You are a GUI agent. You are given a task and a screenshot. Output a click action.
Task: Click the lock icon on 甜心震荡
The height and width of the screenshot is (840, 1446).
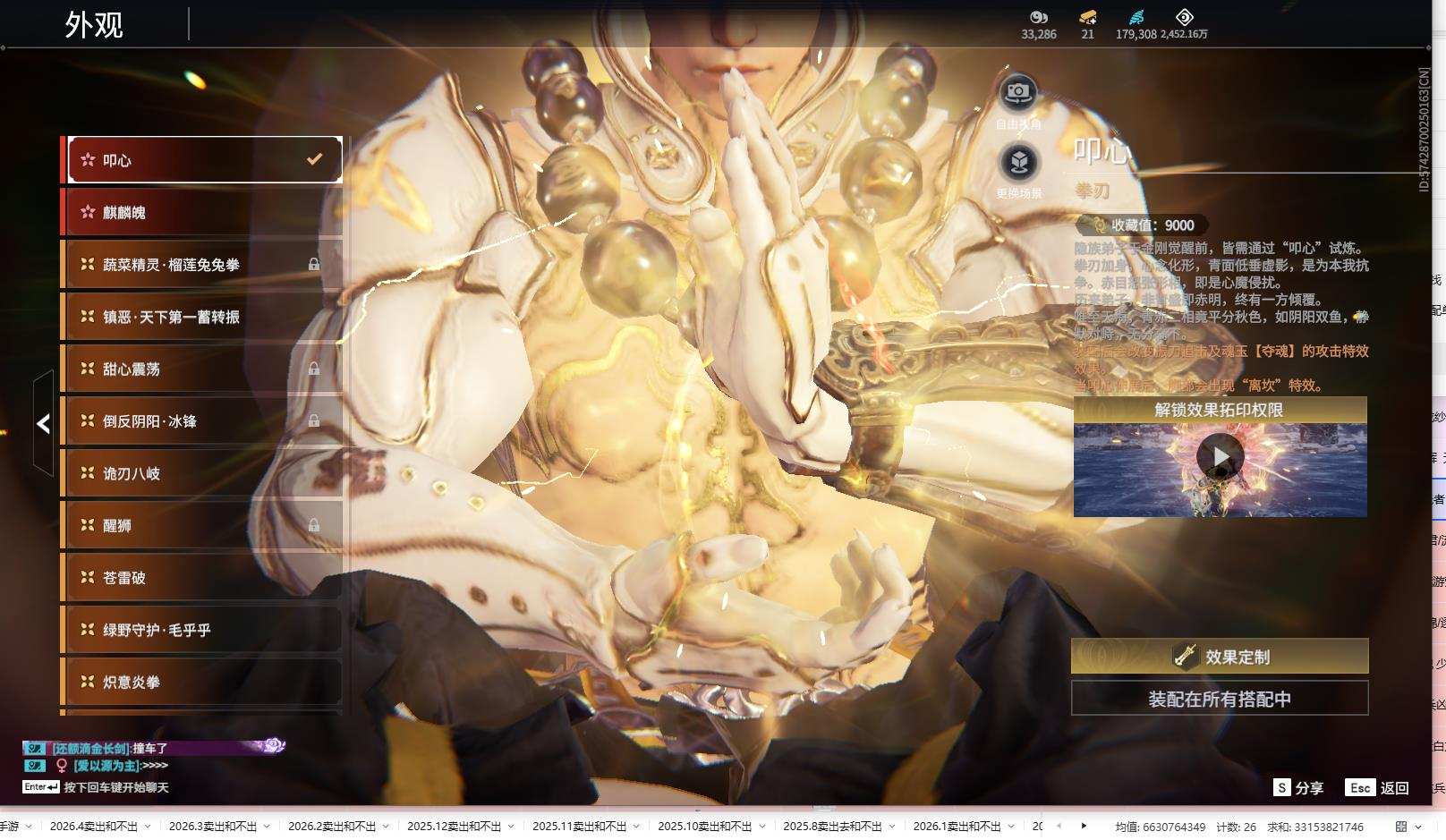tap(314, 369)
